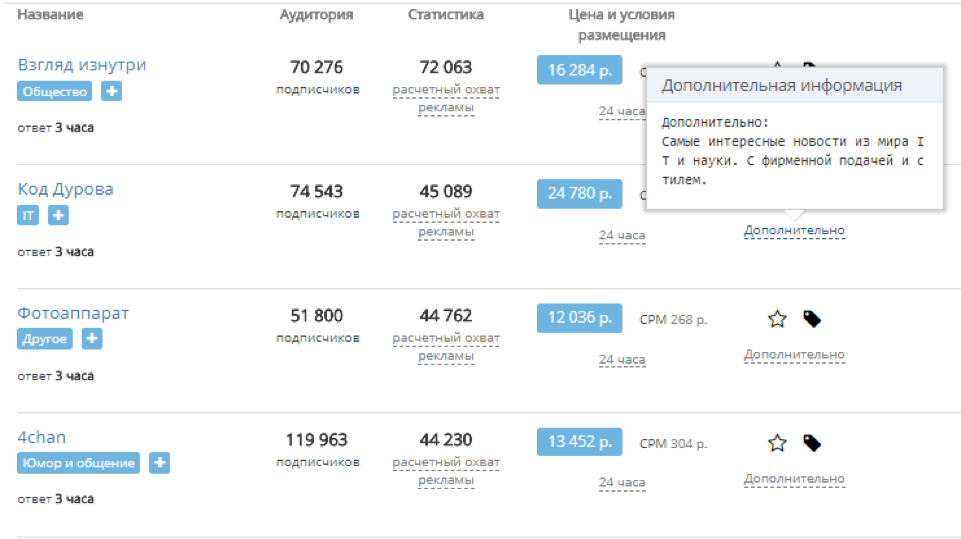Expand Дополнительно under Код Дурова row
Image resolution: width=961 pixels, height=539 pixels.
point(794,231)
